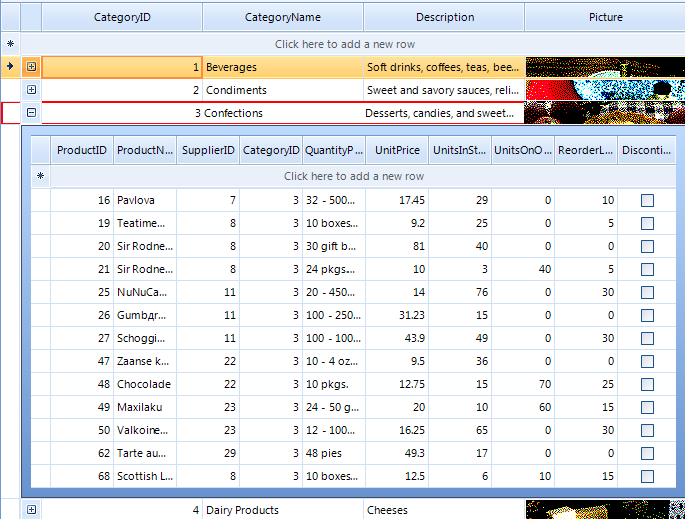Select the '10 pkgs.' quantity cell
The width and height of the screenshot is (685, 519).
pyautogui.click(x=334, y=384)
